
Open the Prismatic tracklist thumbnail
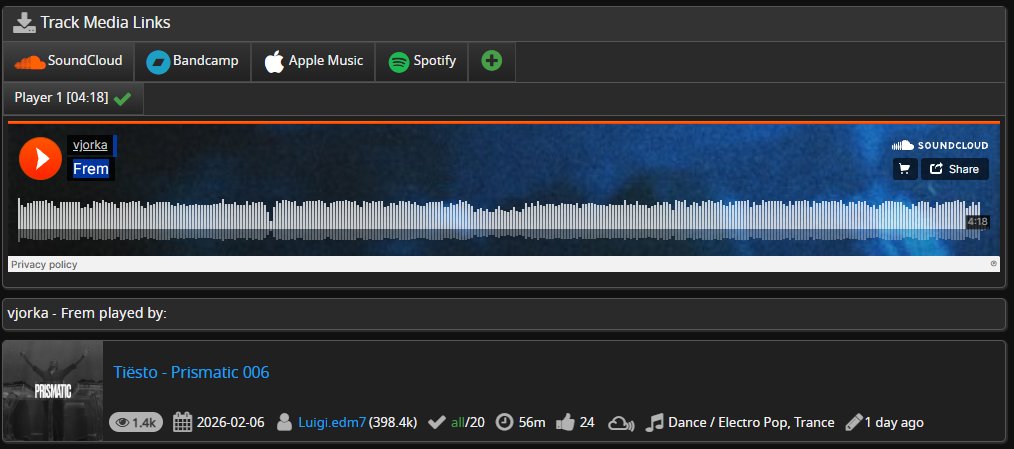click(53, 391)
